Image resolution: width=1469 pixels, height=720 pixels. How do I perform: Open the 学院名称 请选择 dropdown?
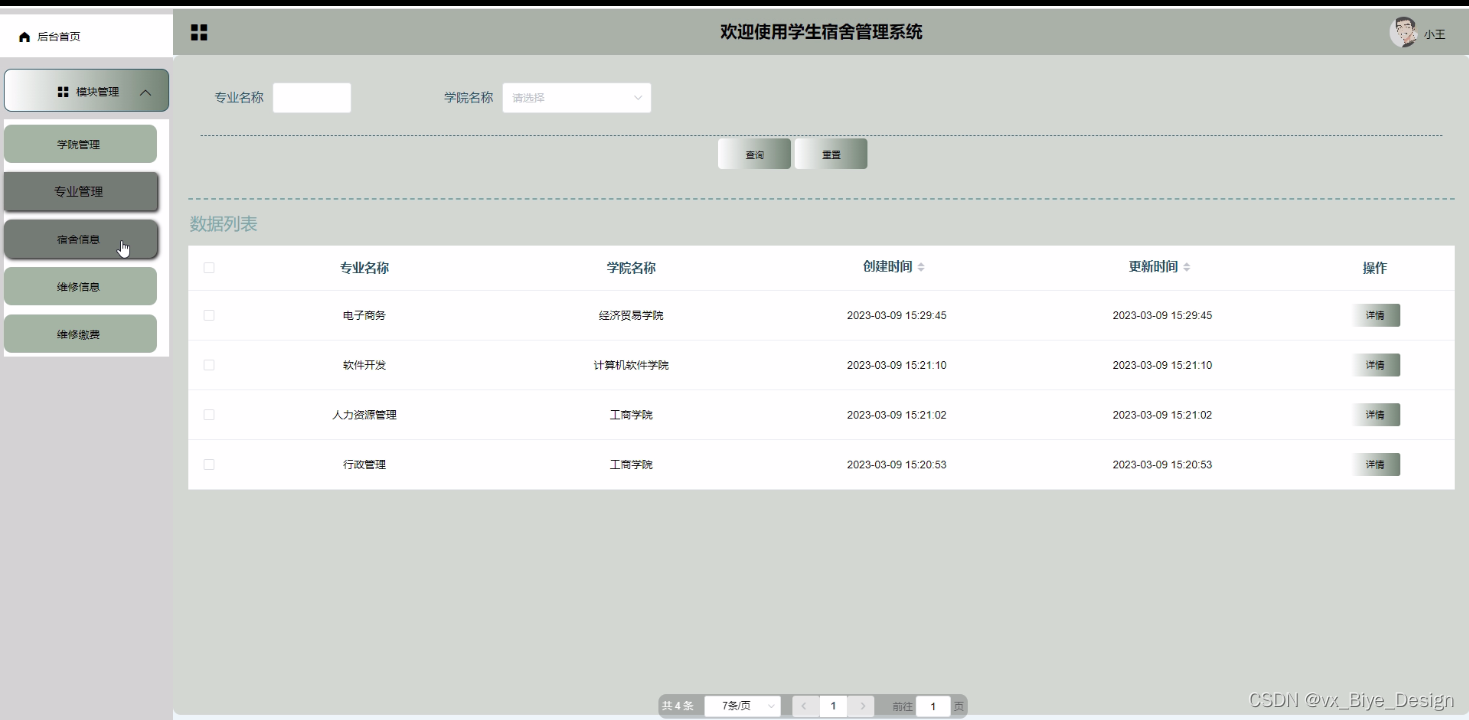(577, 98)
